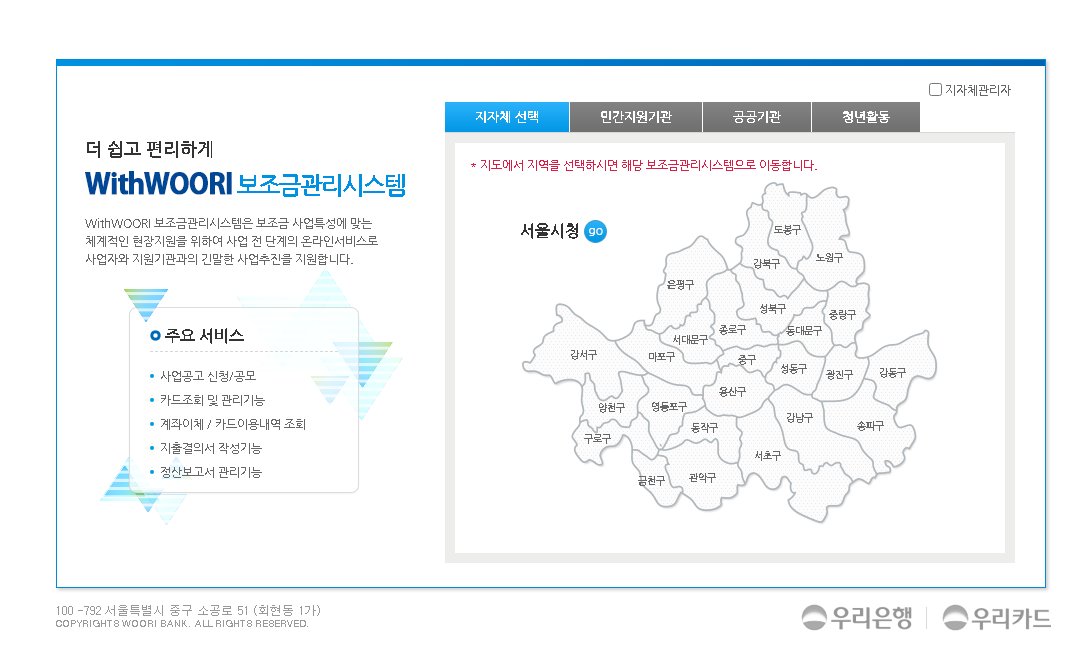
Task: Pick 동대문구 on the map
Action: 804,330
